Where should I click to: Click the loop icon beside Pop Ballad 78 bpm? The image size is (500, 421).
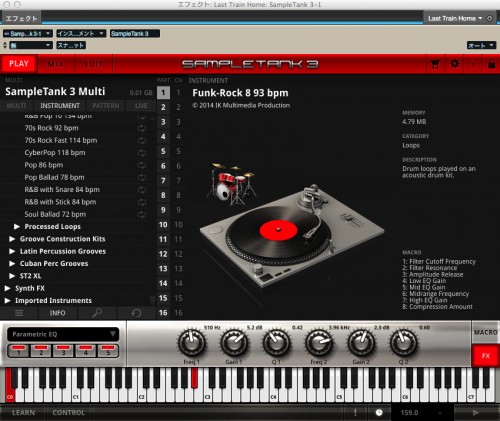(x=142, y=178)
